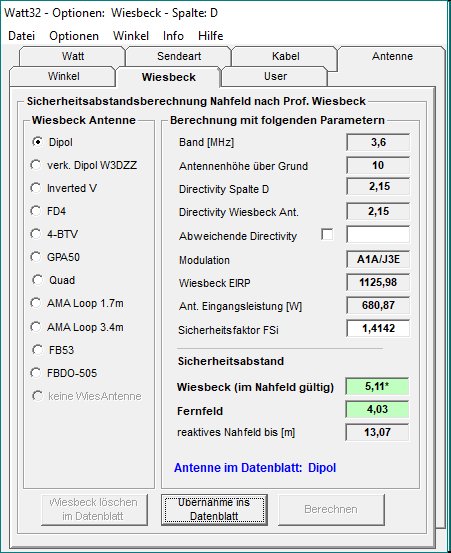The image size is (451, 553).
Task: Select the Wiesbeck tab
Action: (169, 77)
